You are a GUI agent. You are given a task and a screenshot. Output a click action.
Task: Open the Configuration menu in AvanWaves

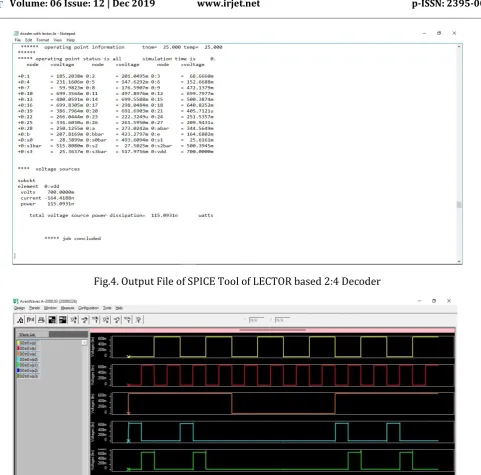point(88,308)
